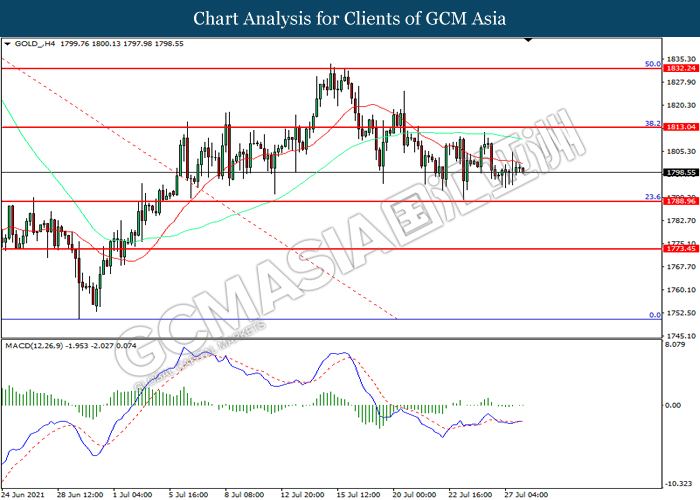Image resolution: width=700 pixels, height=500 pixels.
Task: Click the MACD 0.00 scale value
Action: pos(673,405)
